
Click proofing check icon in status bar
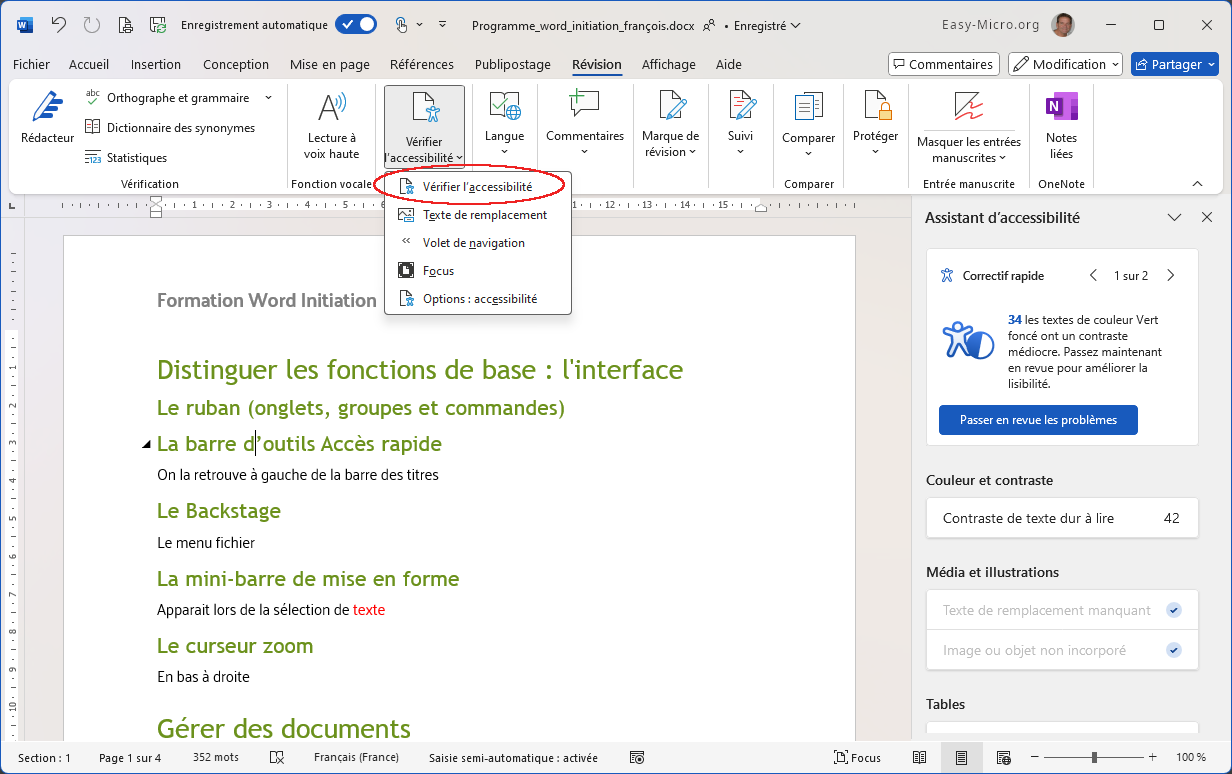point(277,758)
